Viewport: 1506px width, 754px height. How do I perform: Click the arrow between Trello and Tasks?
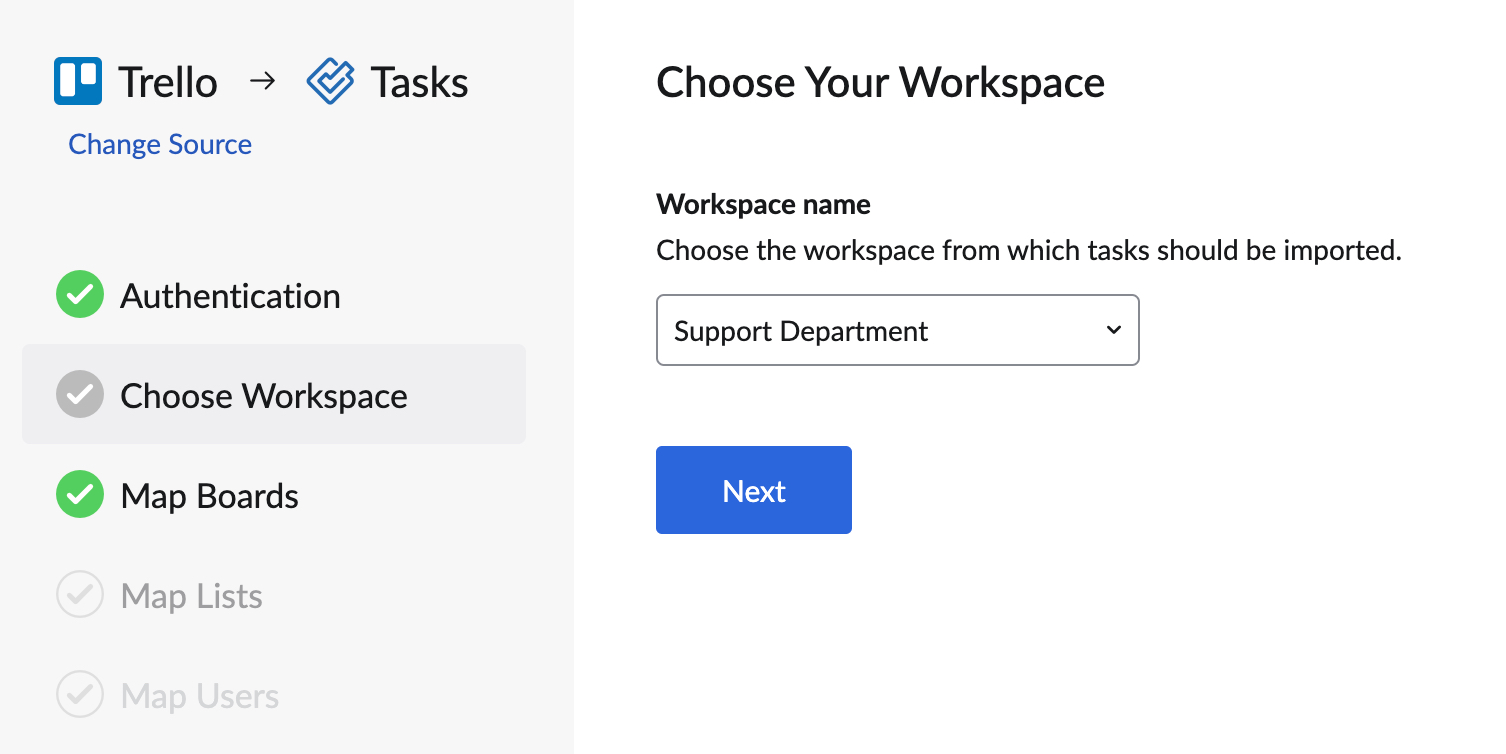tap(263, 82)
